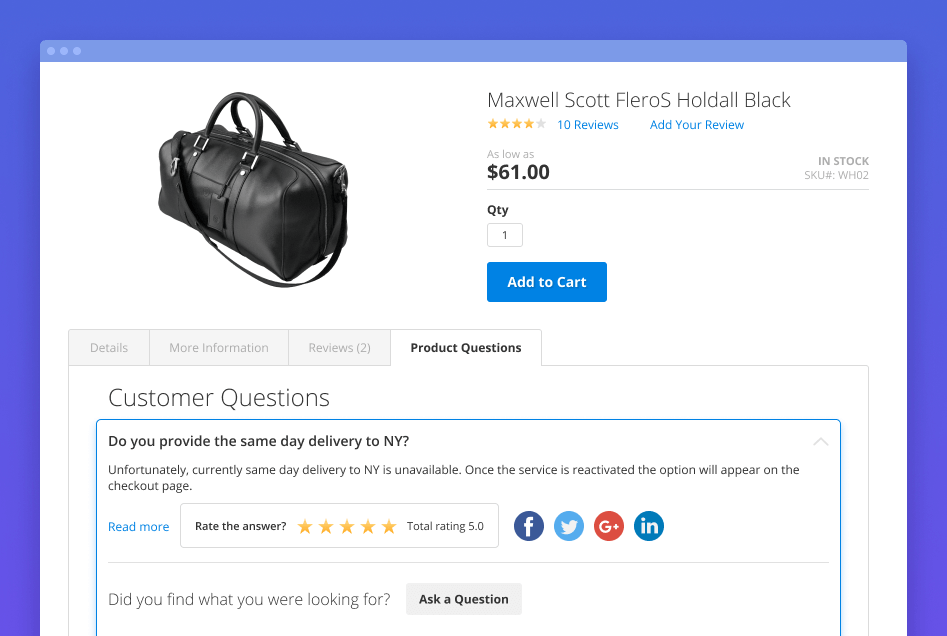Click the Qty input field
The height and width of the screenshot is (636, 947).
click(504, 234)
